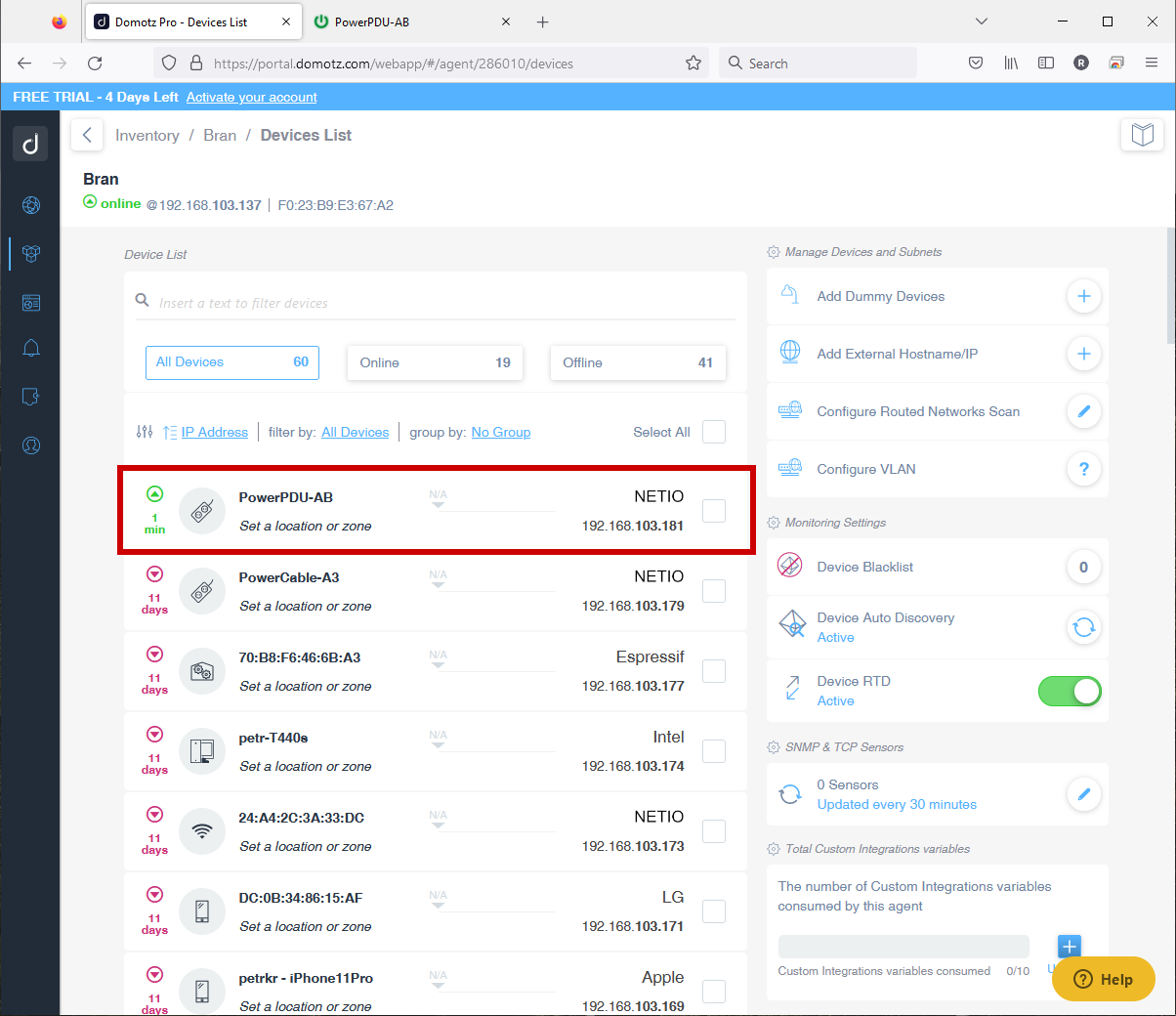List all browser tabs dropdown arrow

pyautogui.click(x=982, y=21)
